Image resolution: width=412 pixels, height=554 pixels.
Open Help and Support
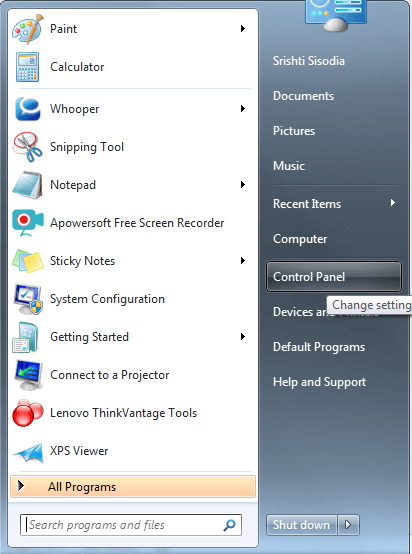pos(319,382)
